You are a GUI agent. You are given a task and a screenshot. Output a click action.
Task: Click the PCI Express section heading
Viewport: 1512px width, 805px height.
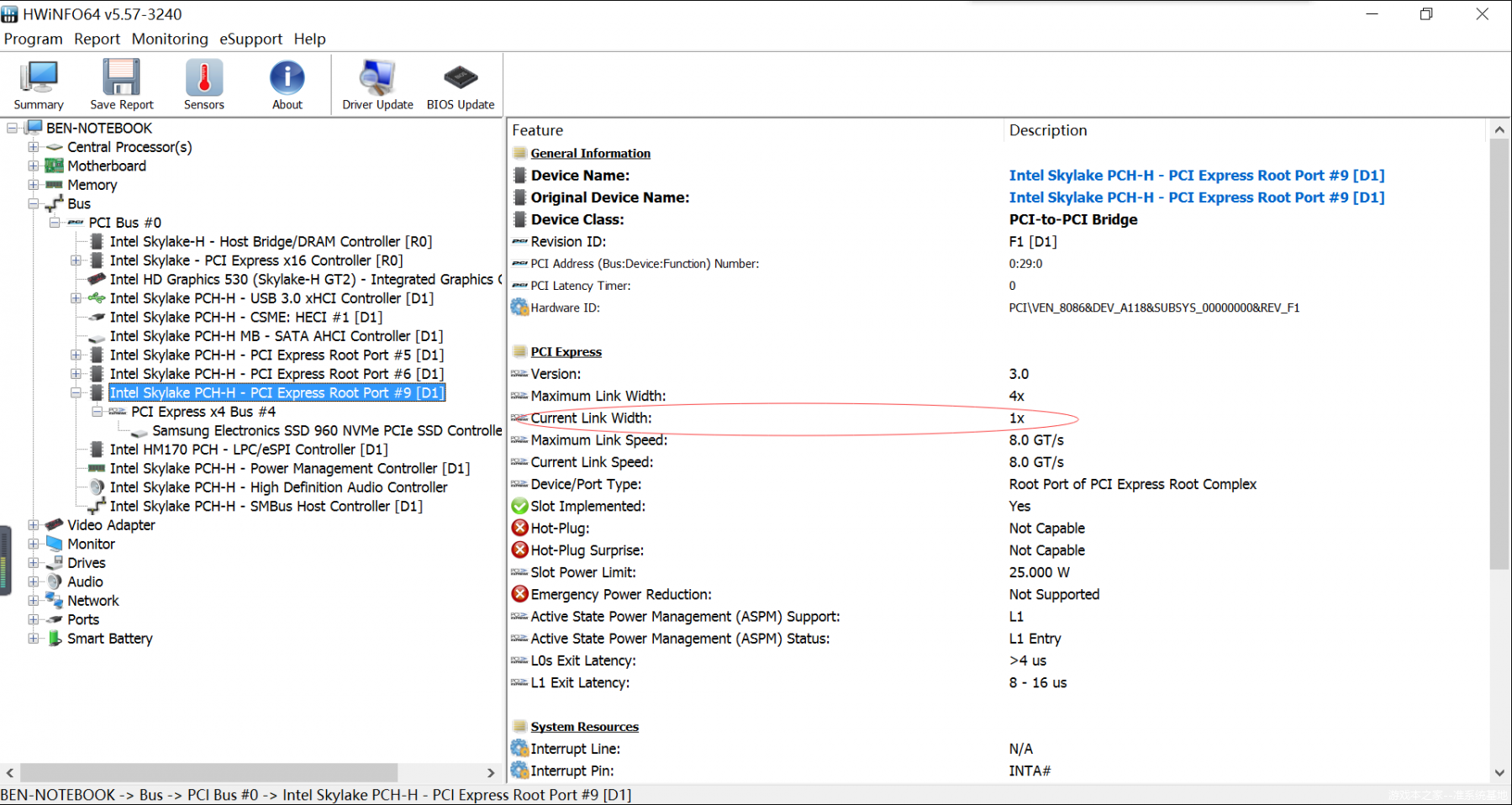566,351
